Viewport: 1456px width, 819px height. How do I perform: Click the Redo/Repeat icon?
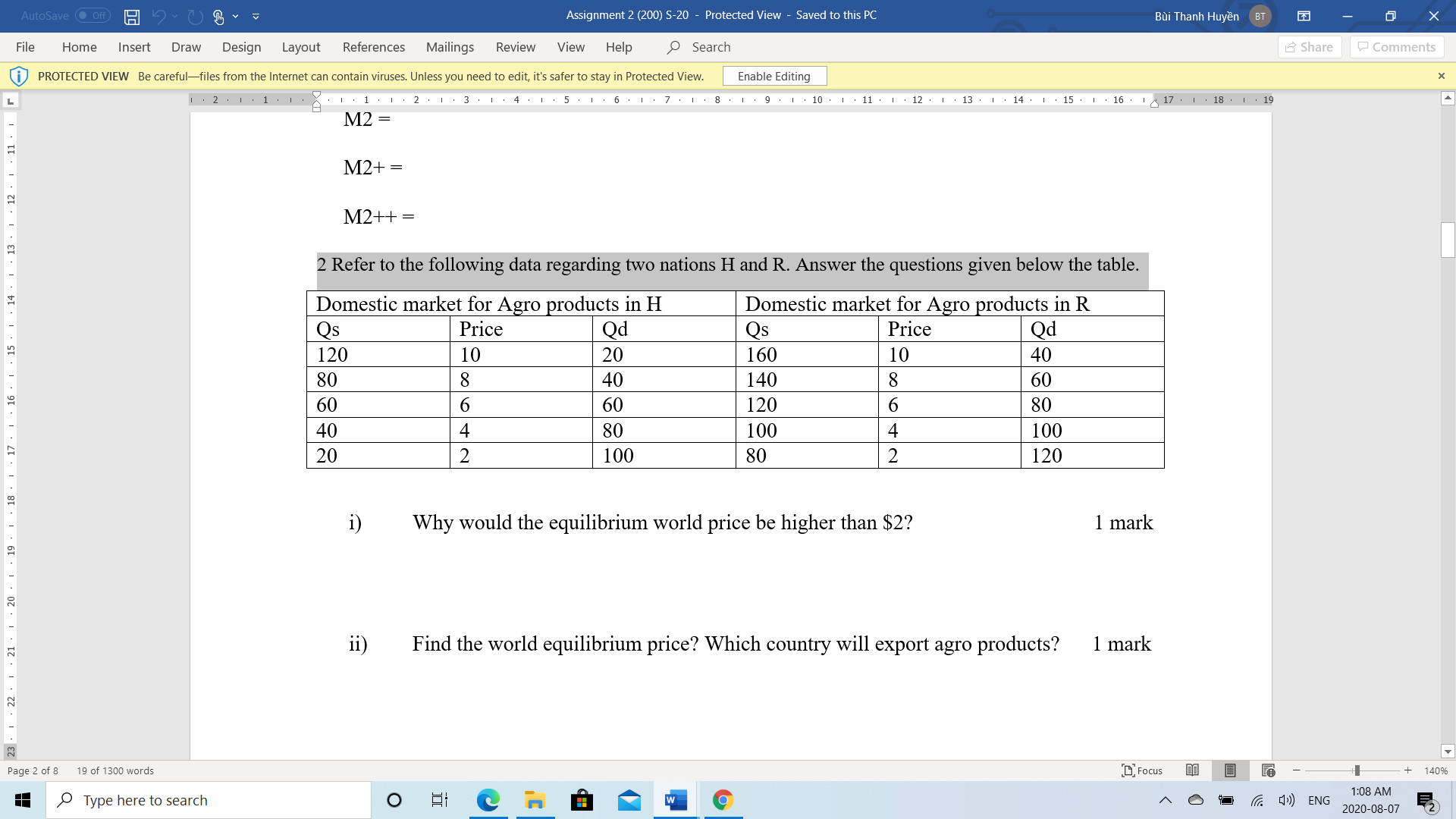pyautogui.click(x=195, y=16)
